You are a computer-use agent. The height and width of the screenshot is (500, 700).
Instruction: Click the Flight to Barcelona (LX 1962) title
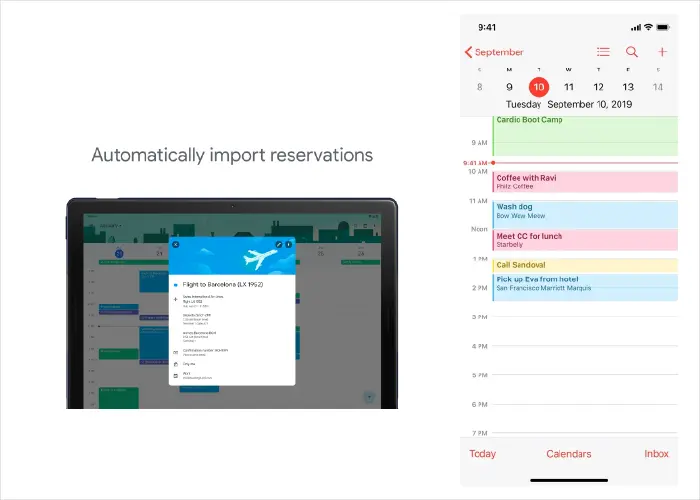[x=223, y=284]
